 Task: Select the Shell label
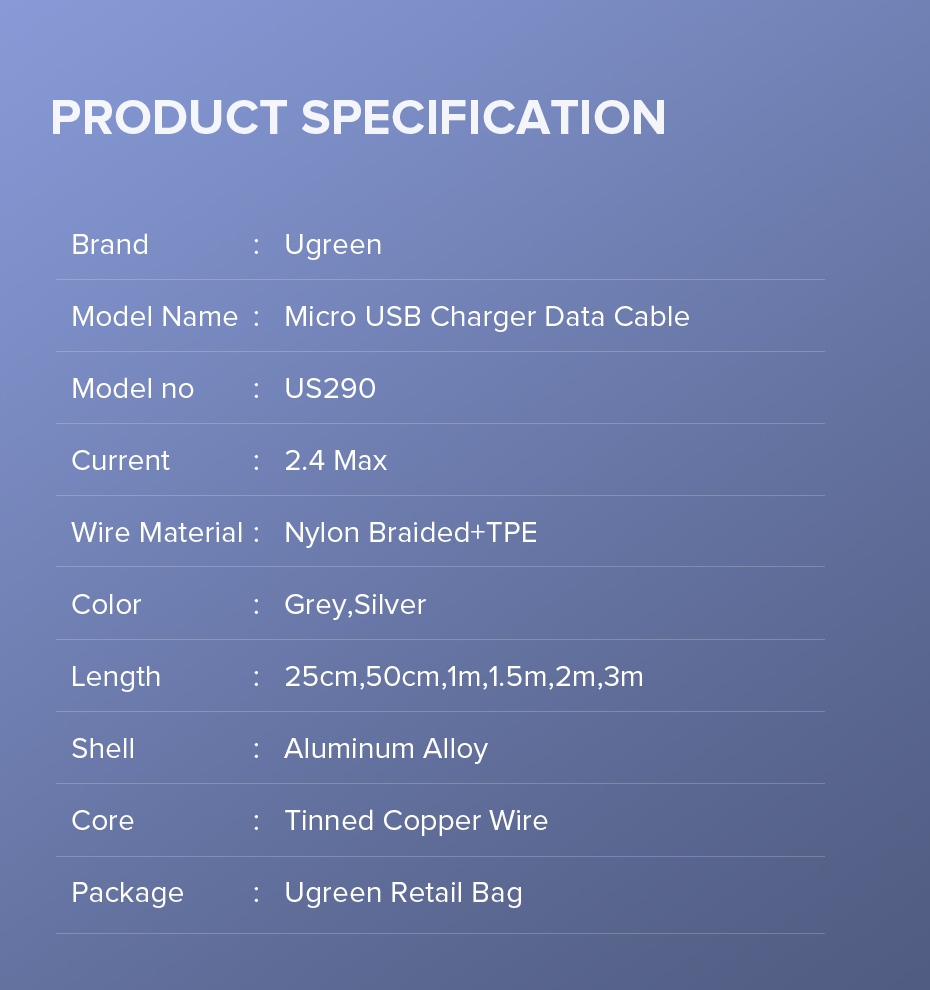103,748
